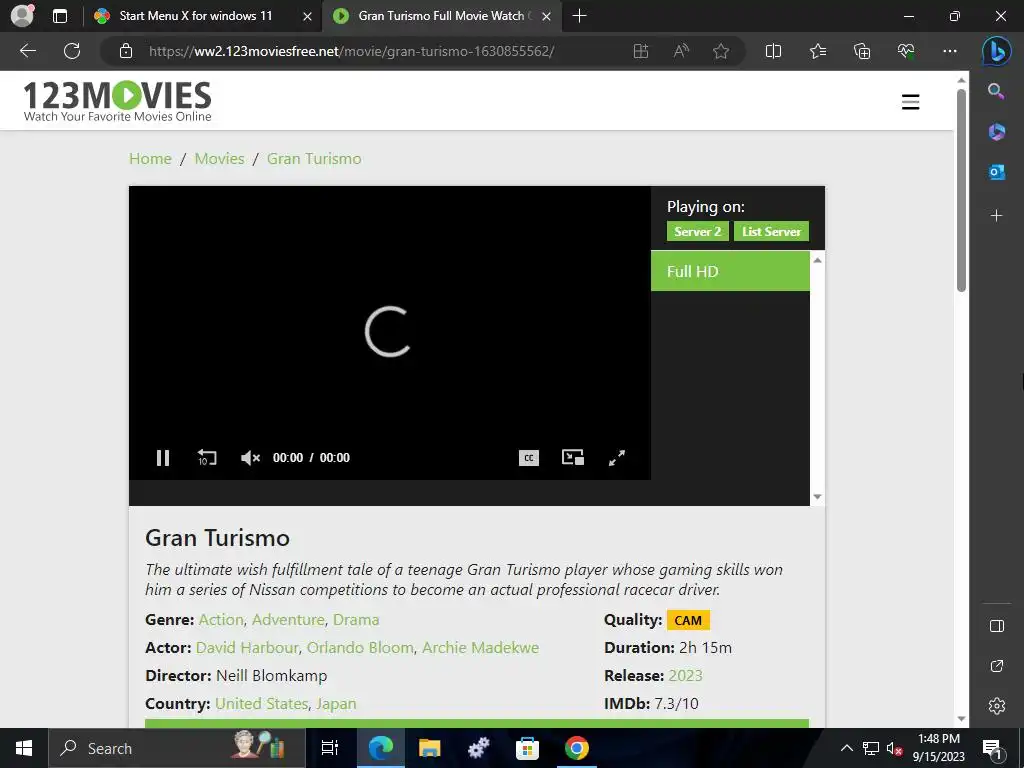Refresh the current page
1024x768 pixels.
coord(72,51)
